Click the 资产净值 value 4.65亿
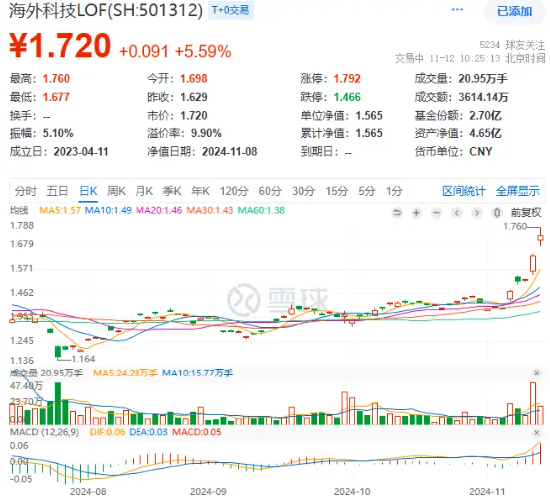550x500 pixels. pos(485,133)
